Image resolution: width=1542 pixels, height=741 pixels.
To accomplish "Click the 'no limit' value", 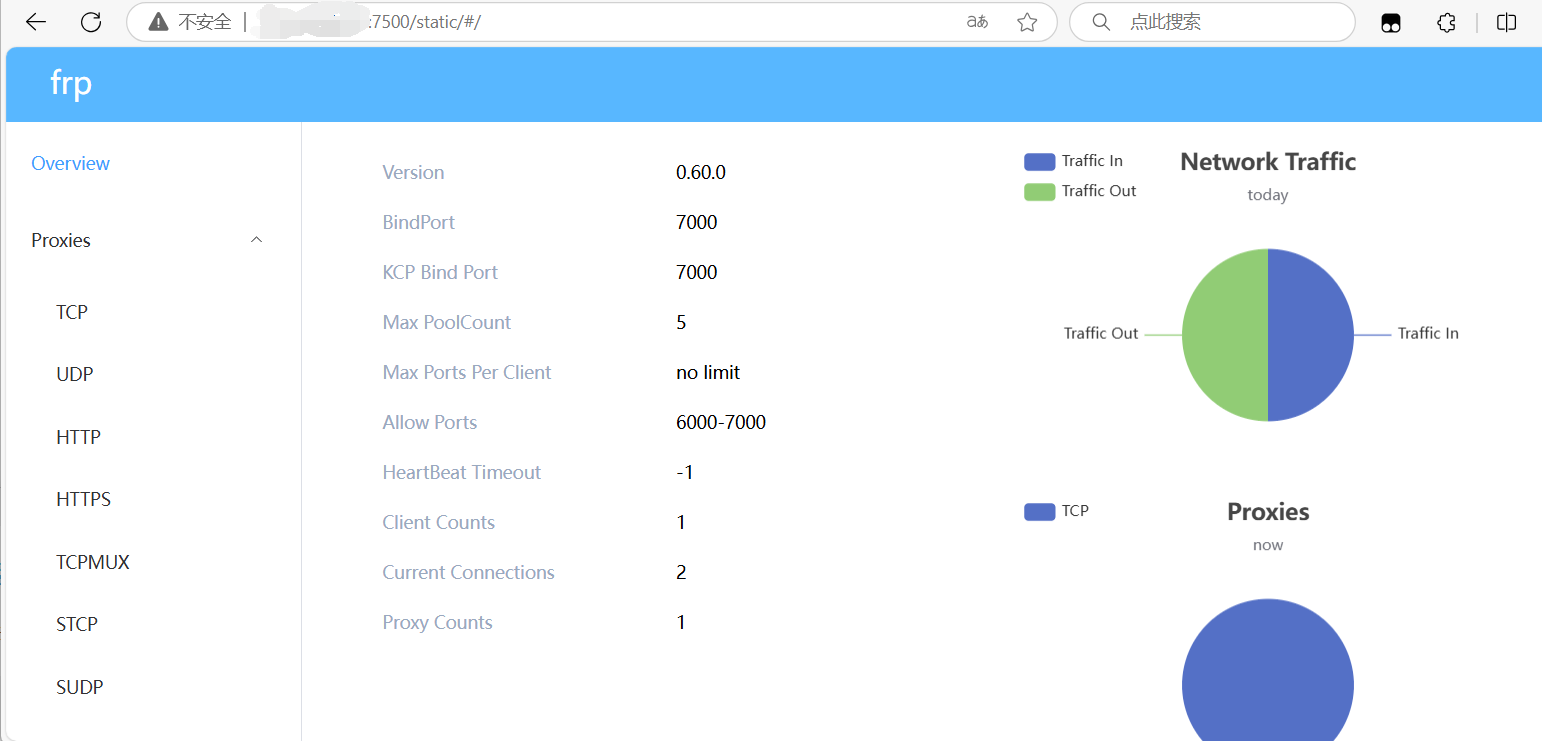I will click(708, 372).
